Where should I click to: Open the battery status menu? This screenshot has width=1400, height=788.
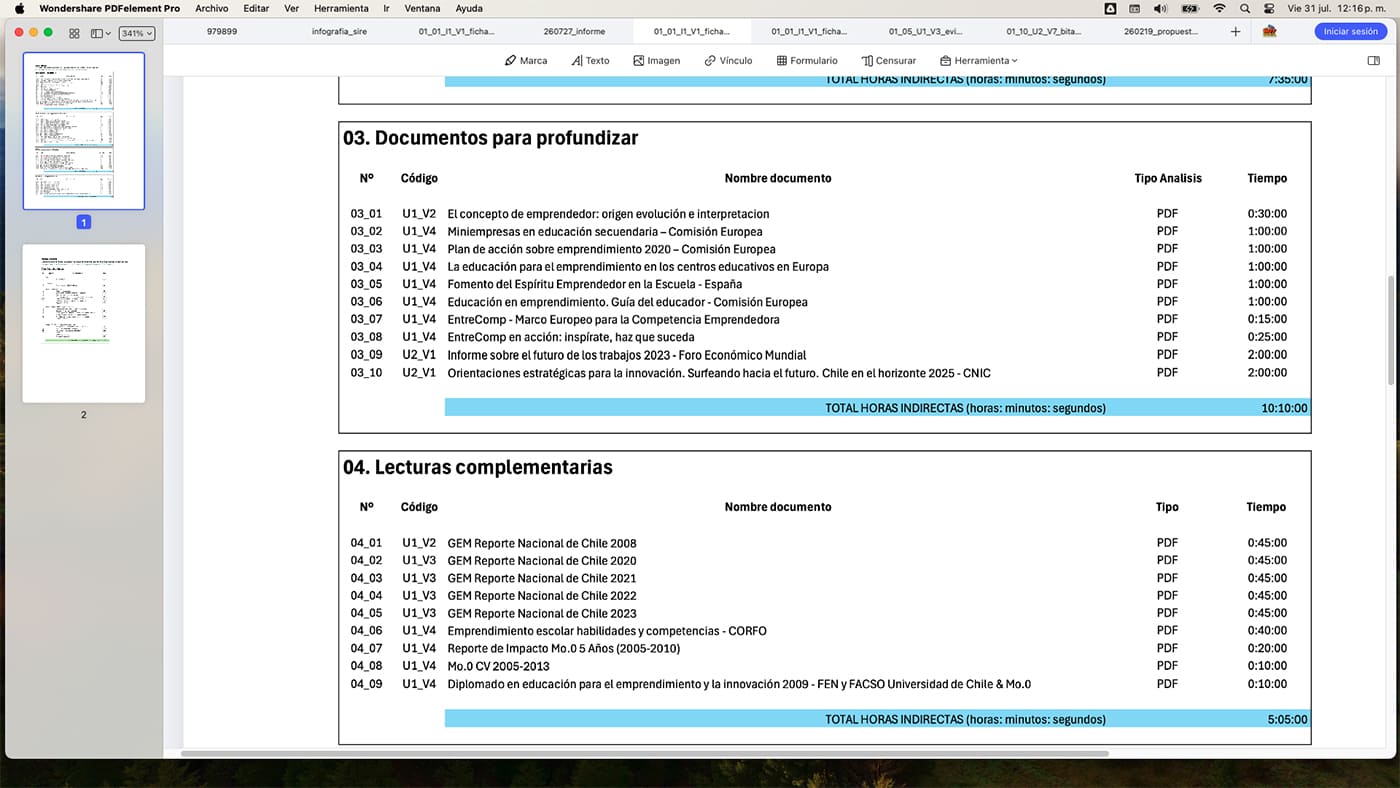[x=1190, y=8]
